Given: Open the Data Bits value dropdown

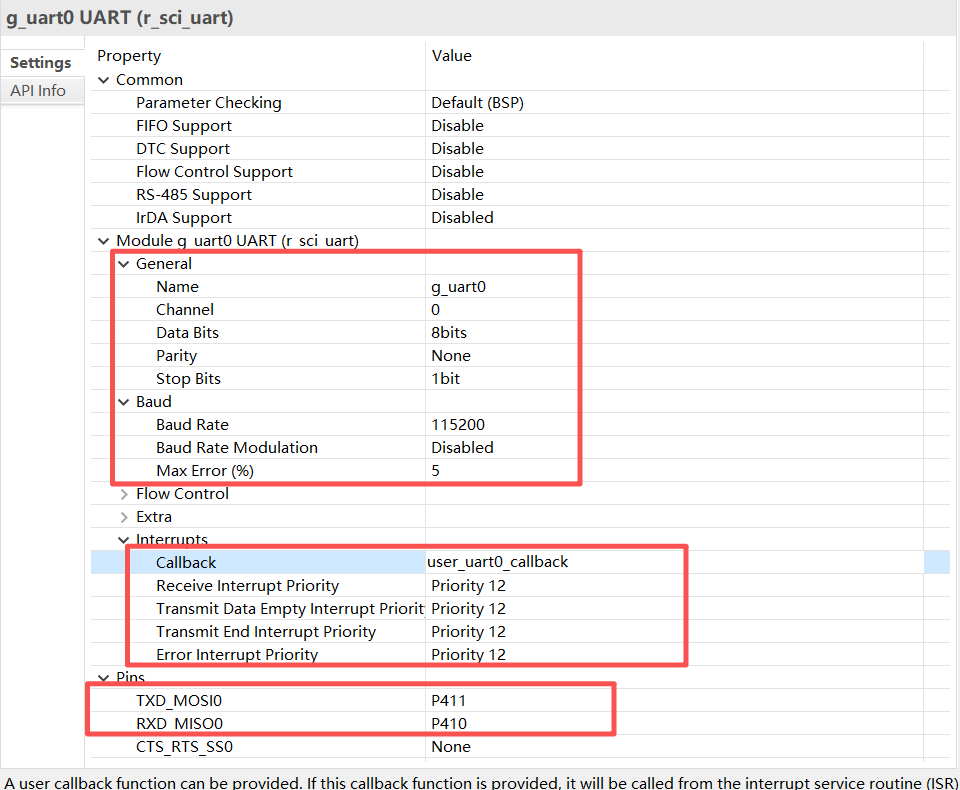Looking at the screenshot, I should (449, 333).
